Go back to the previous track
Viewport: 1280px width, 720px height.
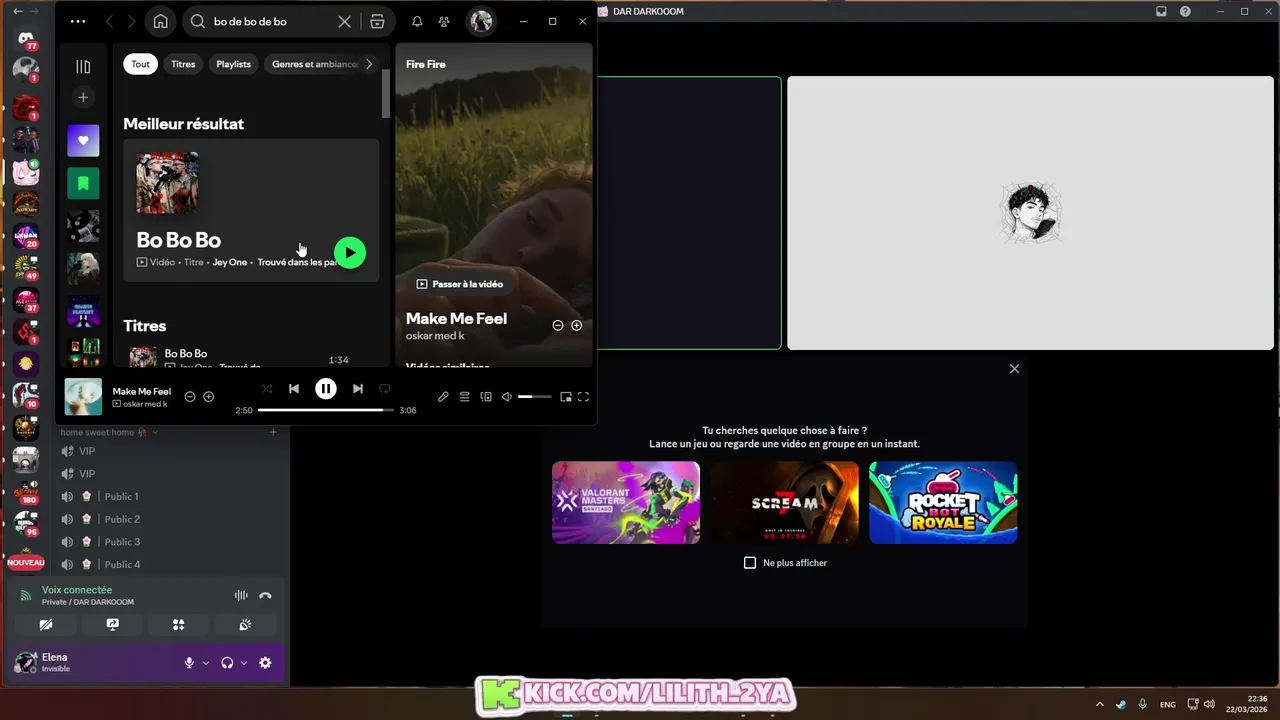(294, 389)
